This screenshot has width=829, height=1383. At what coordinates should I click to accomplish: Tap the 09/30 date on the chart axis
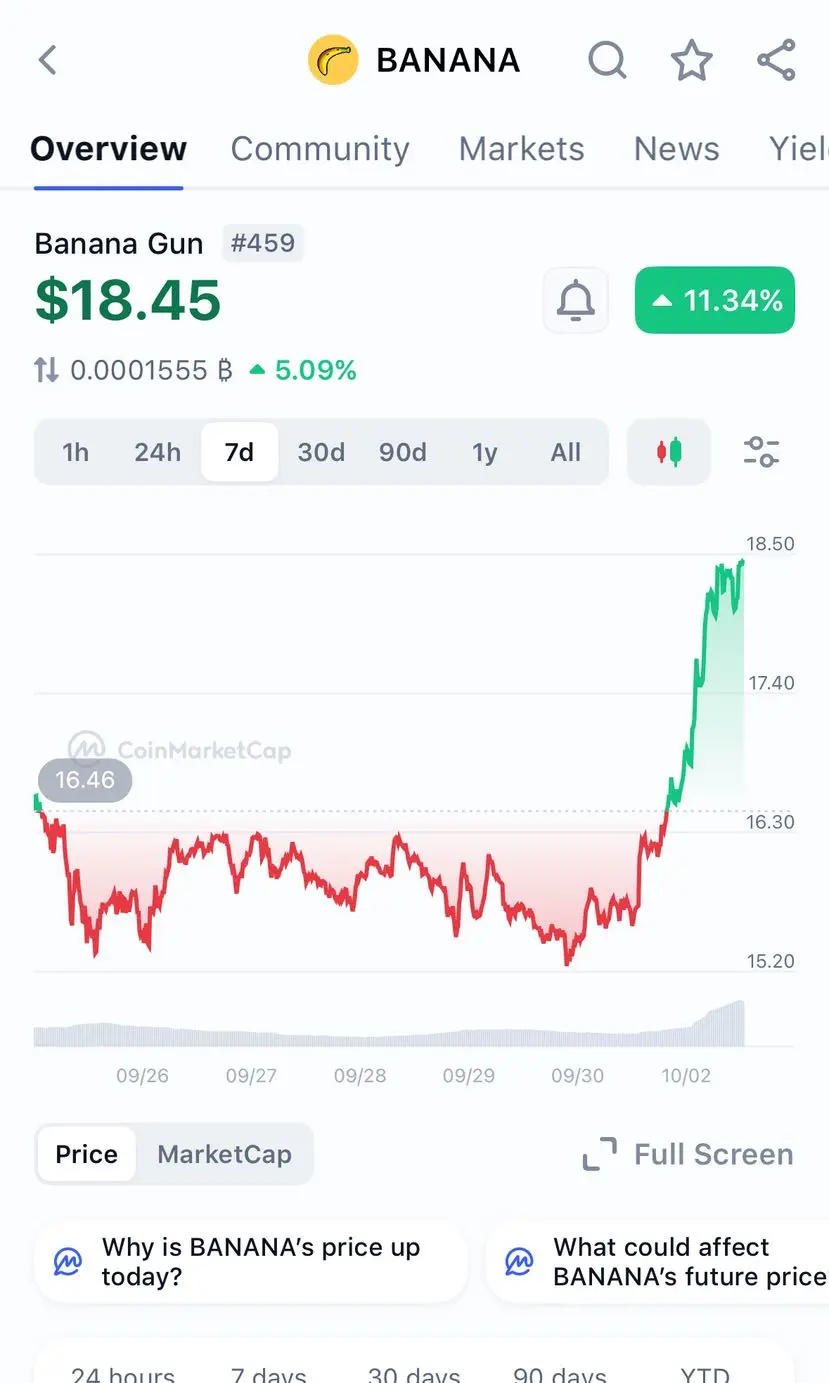(x=578, y=1076)
